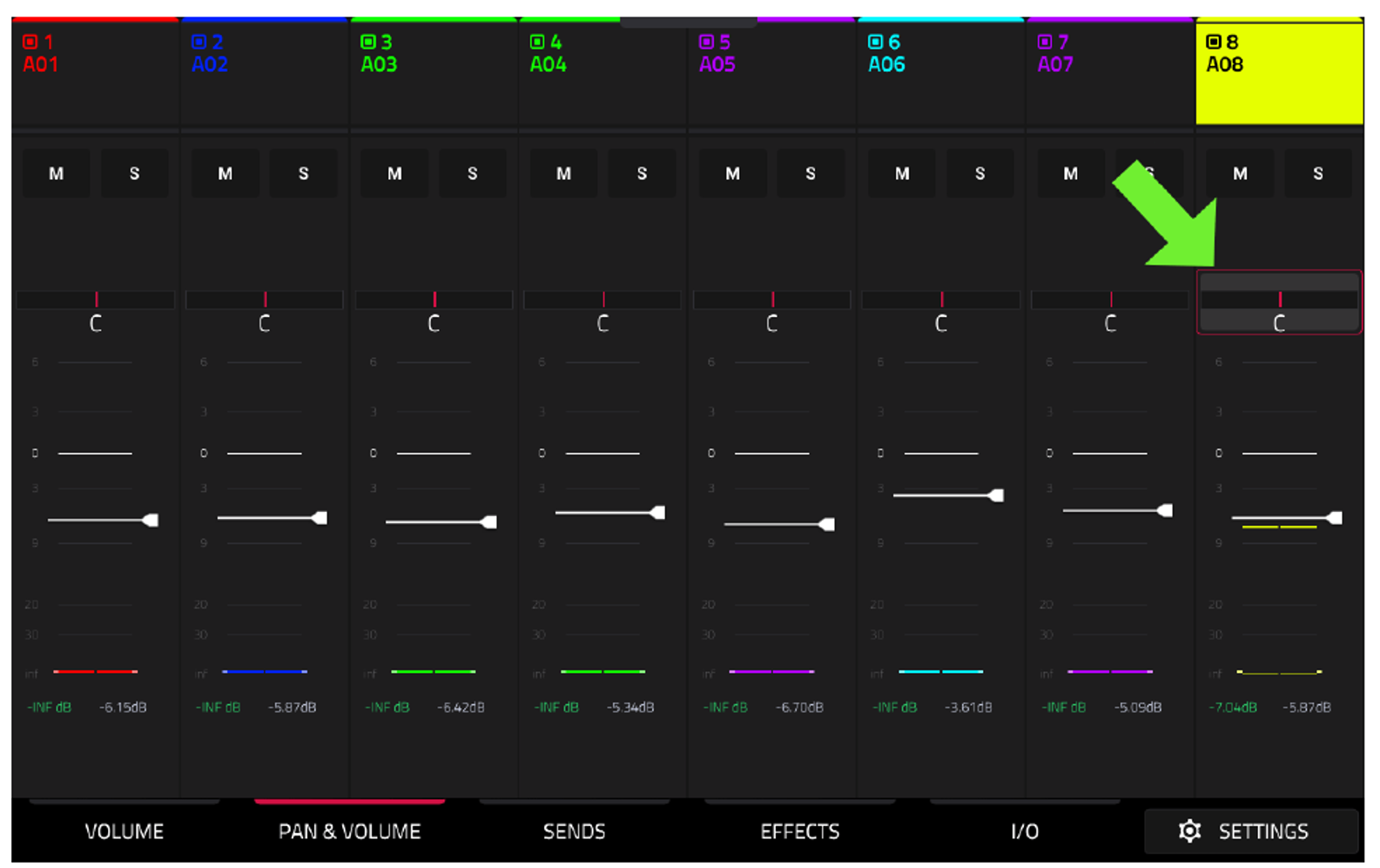This screenshot has width=1380, height=868.
Task: Solo channel A04
Action: [642, 173]
